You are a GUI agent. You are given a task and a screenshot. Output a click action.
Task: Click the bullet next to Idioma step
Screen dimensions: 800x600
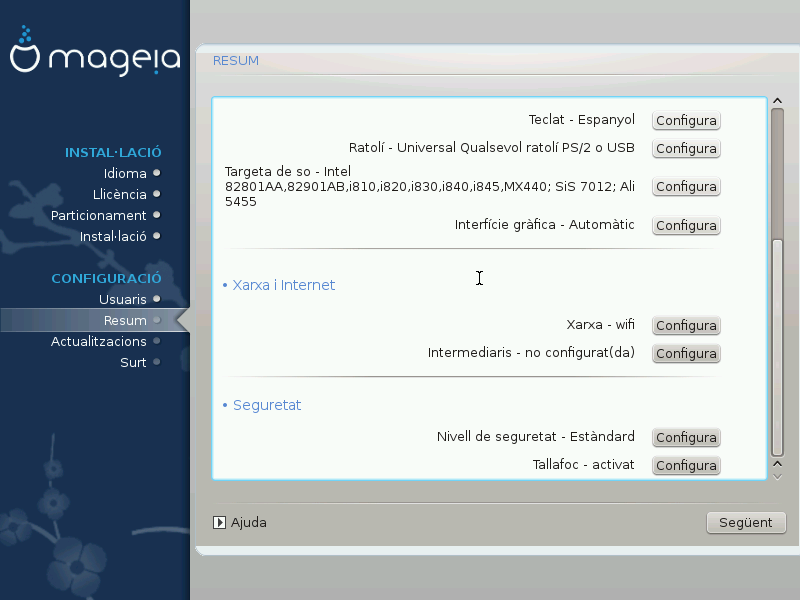point(157,174)
